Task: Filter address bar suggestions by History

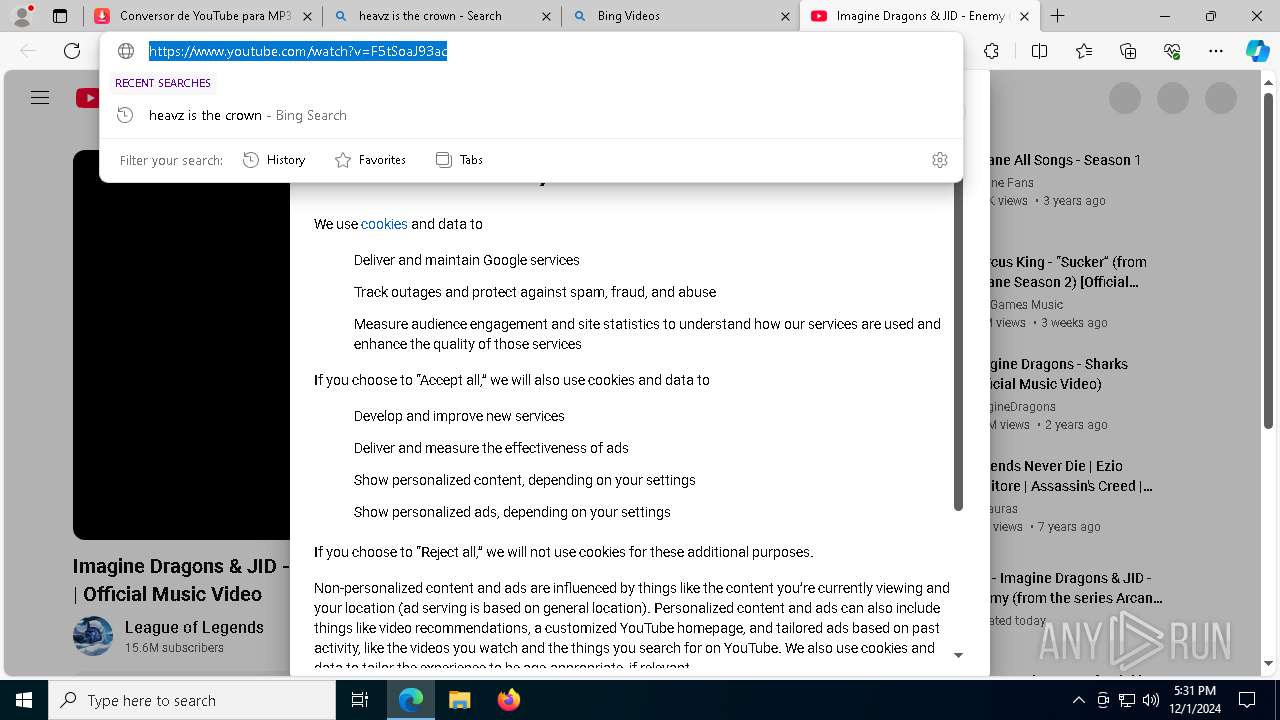Action: pos(274,160)
